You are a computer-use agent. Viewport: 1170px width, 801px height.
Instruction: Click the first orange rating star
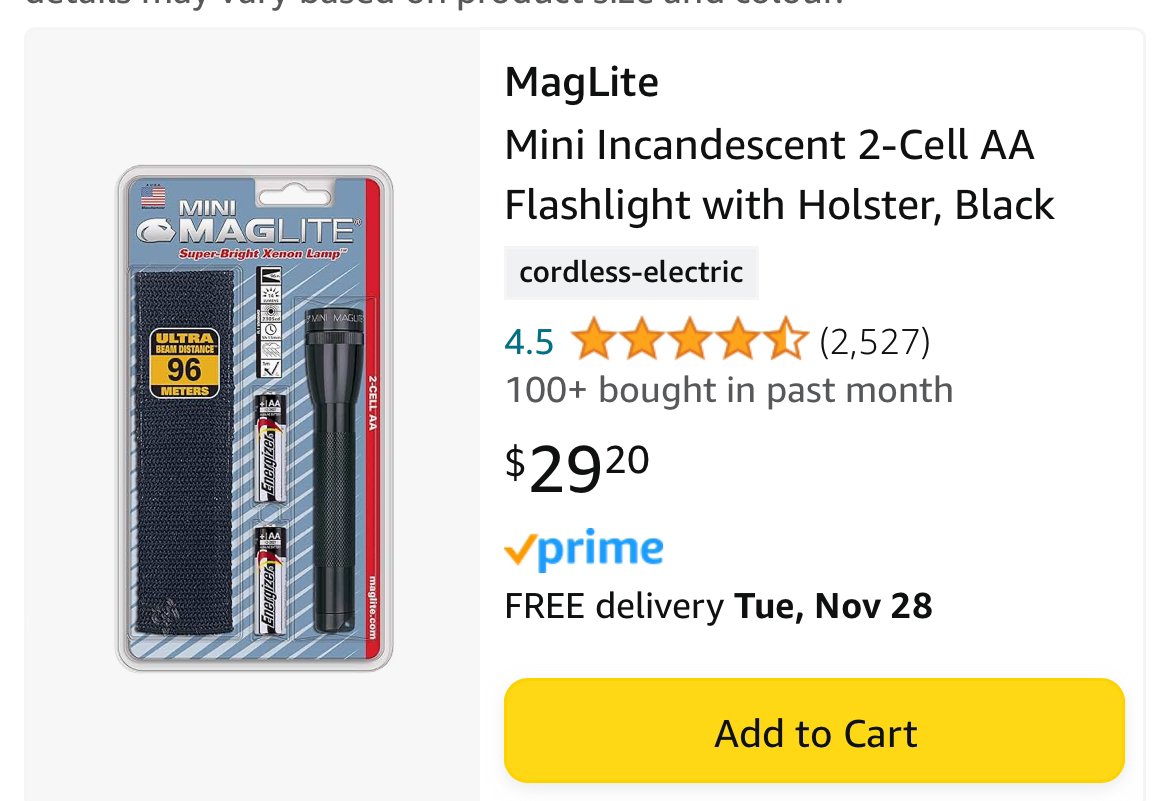pos(595,340)
